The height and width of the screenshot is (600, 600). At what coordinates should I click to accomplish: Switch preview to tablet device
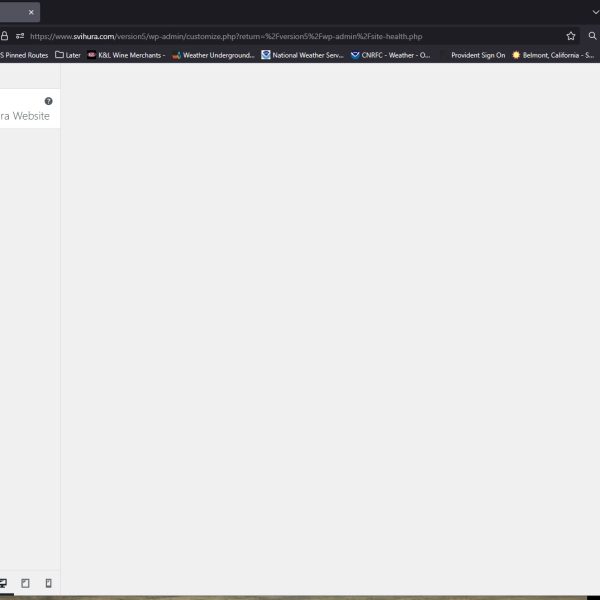25,583
